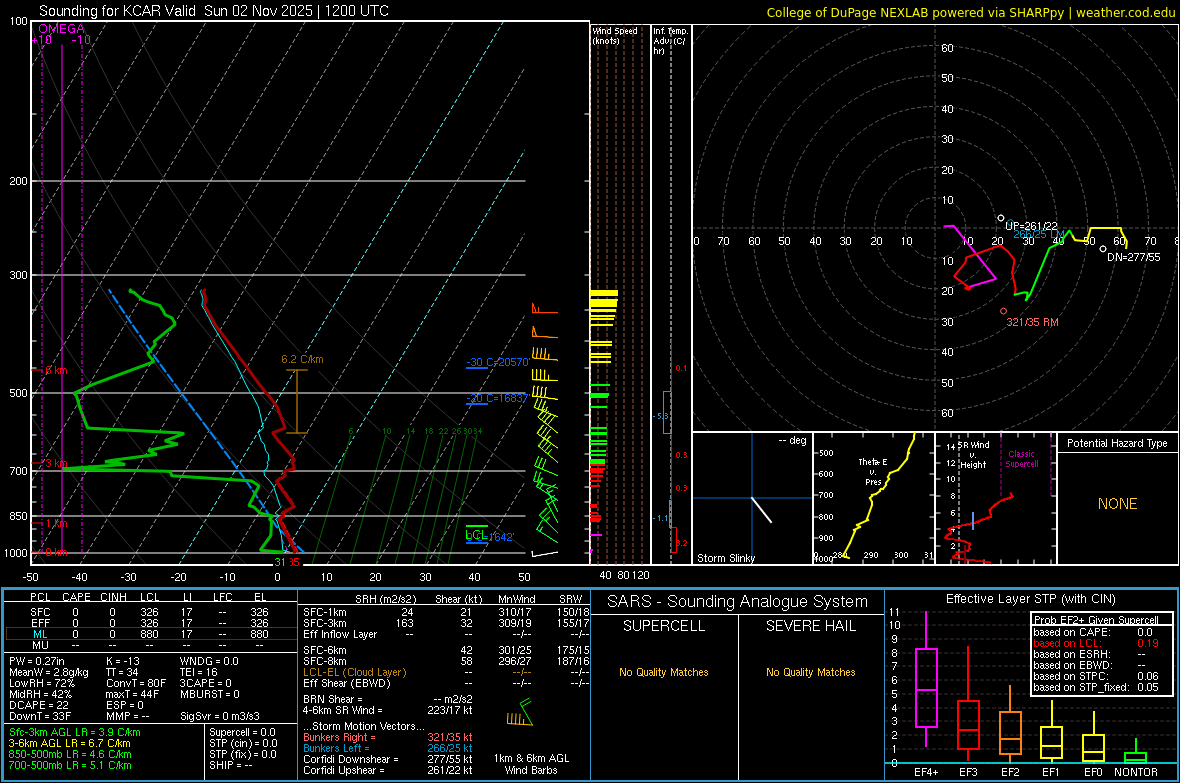
Task: Select the UP=261/22 hodograph marker label
Action: click(x=1031, y=226)
